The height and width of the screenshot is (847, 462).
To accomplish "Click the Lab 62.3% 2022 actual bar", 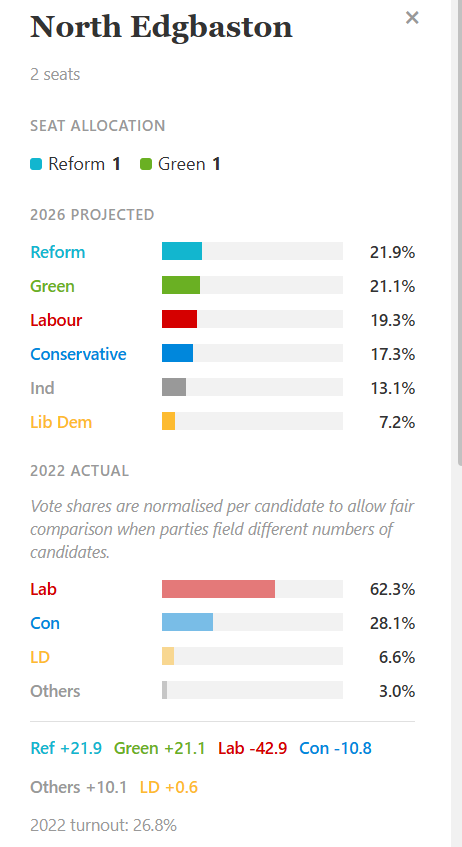I will 218,589.
